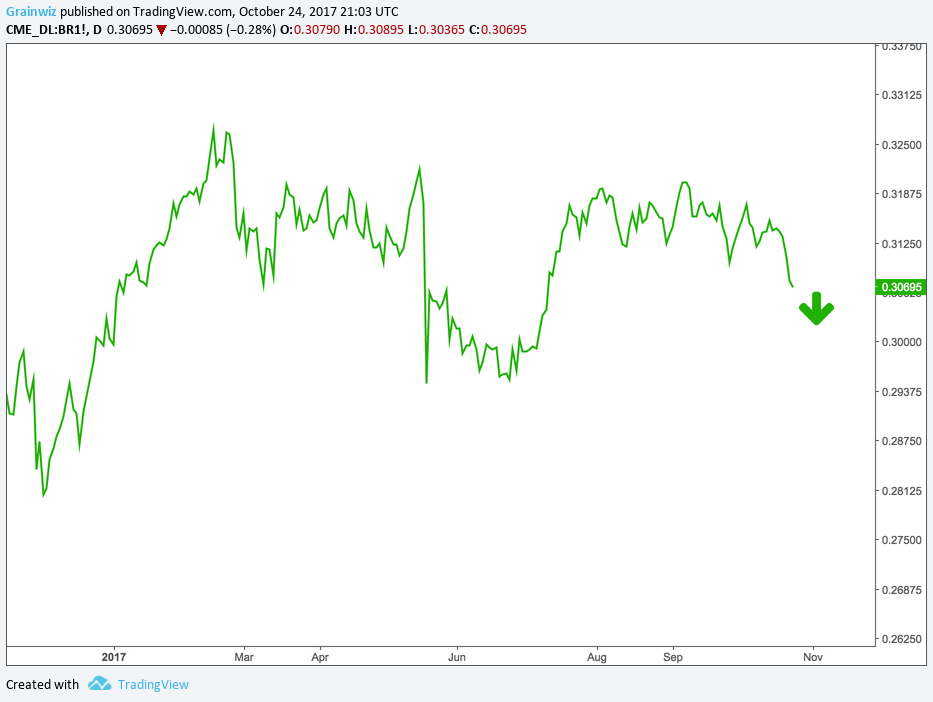Open the Grainwiz author link
Image resolution: width=933 pixels, height=702 pixels.
click(29, 12)
